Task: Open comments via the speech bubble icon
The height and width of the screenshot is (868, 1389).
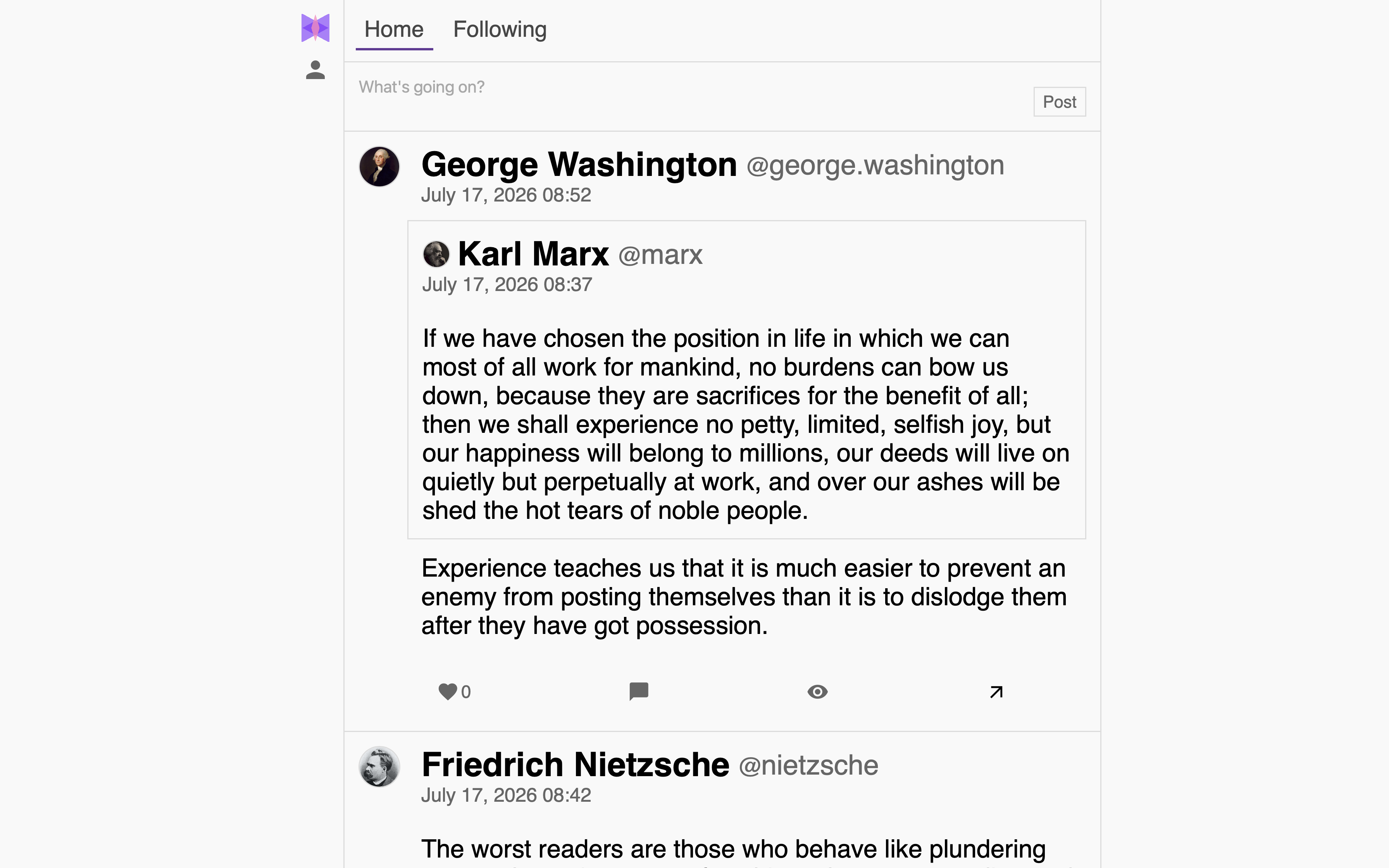Action: click(x=638, y=691)
